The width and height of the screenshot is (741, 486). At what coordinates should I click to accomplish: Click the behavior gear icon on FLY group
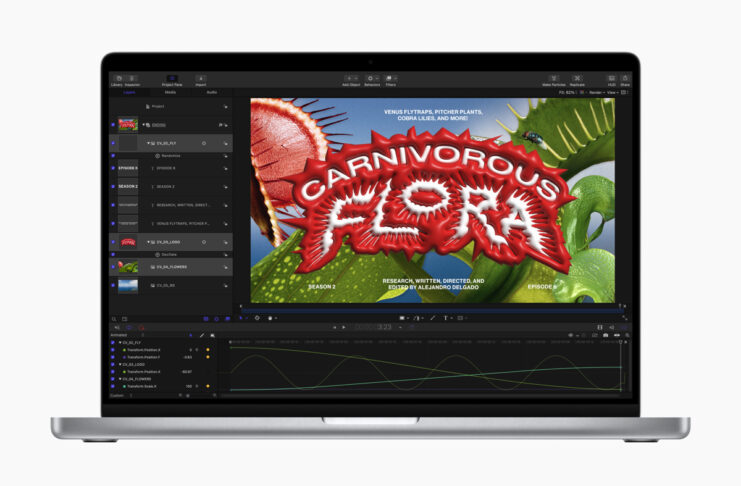[x=204, y=143]
